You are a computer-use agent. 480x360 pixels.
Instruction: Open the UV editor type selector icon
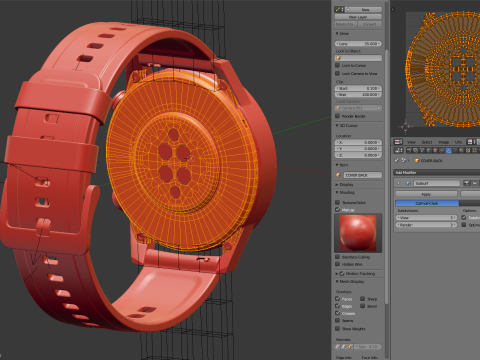(398, 142)
